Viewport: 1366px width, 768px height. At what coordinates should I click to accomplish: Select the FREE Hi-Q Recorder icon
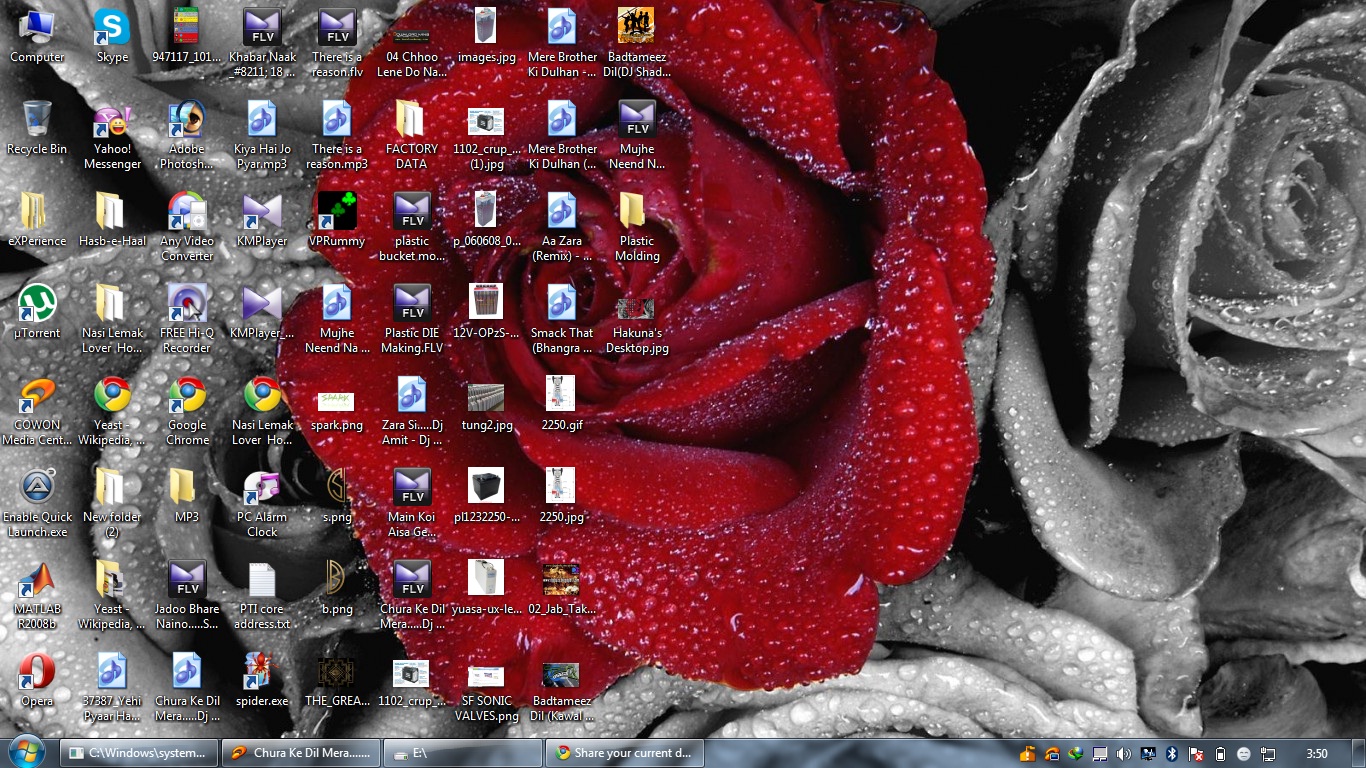pos(187,304)
